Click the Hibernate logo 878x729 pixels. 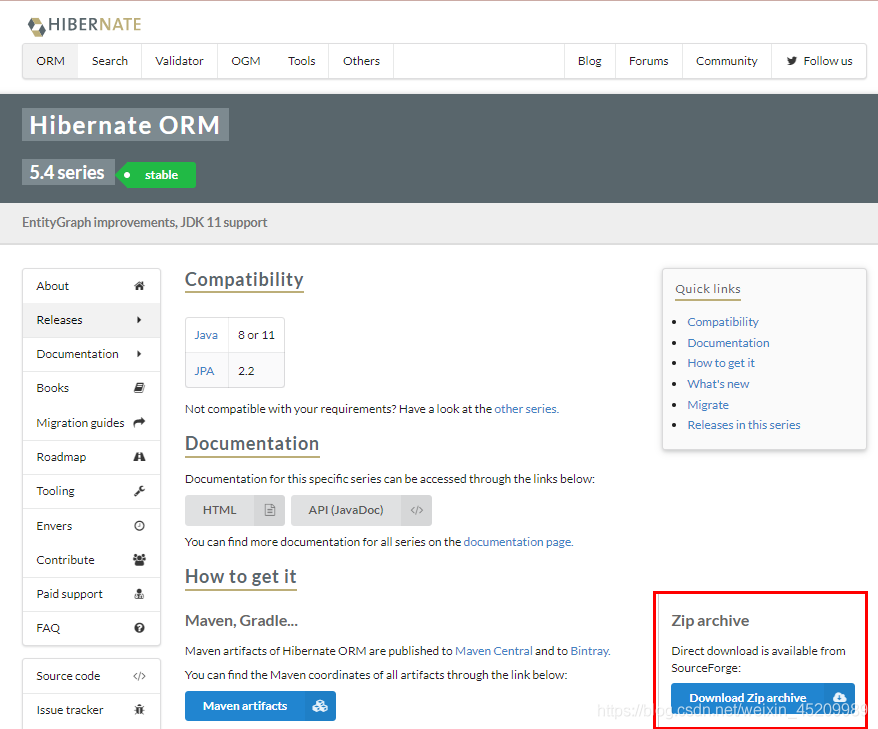click(x=85, y=26)
